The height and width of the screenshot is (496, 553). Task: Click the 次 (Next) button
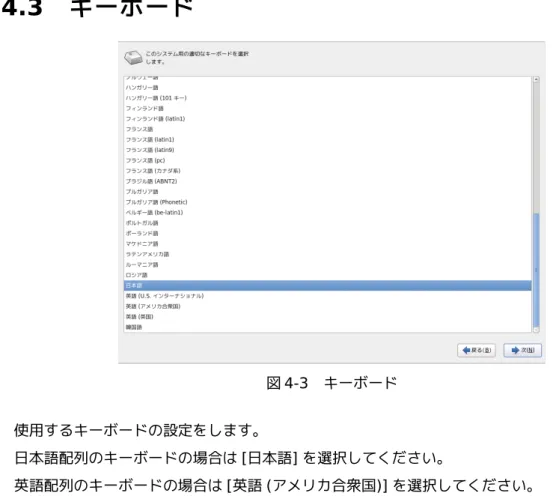[x=522, y=350]
